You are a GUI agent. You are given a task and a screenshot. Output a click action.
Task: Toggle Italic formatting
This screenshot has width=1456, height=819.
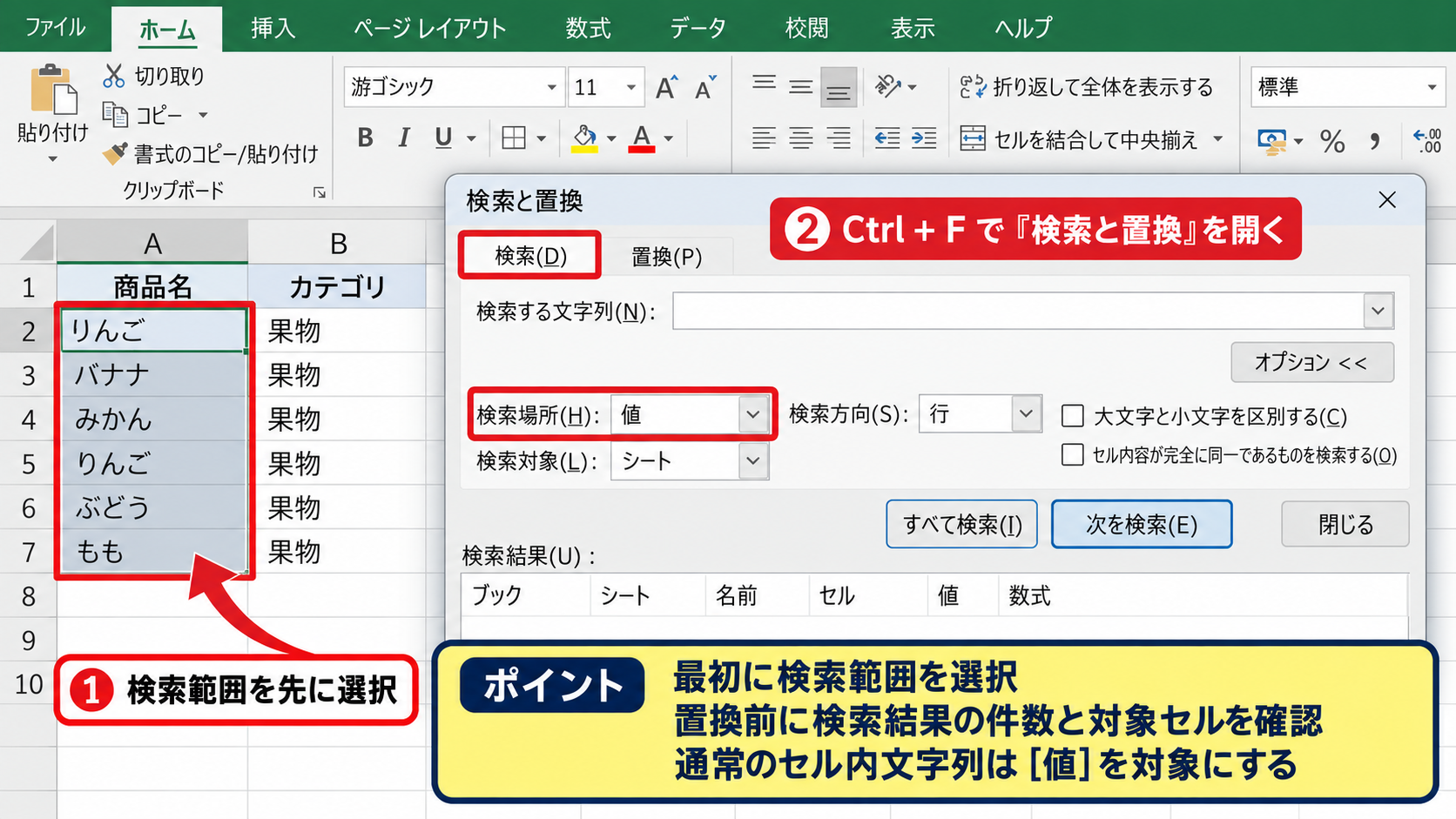403,138
